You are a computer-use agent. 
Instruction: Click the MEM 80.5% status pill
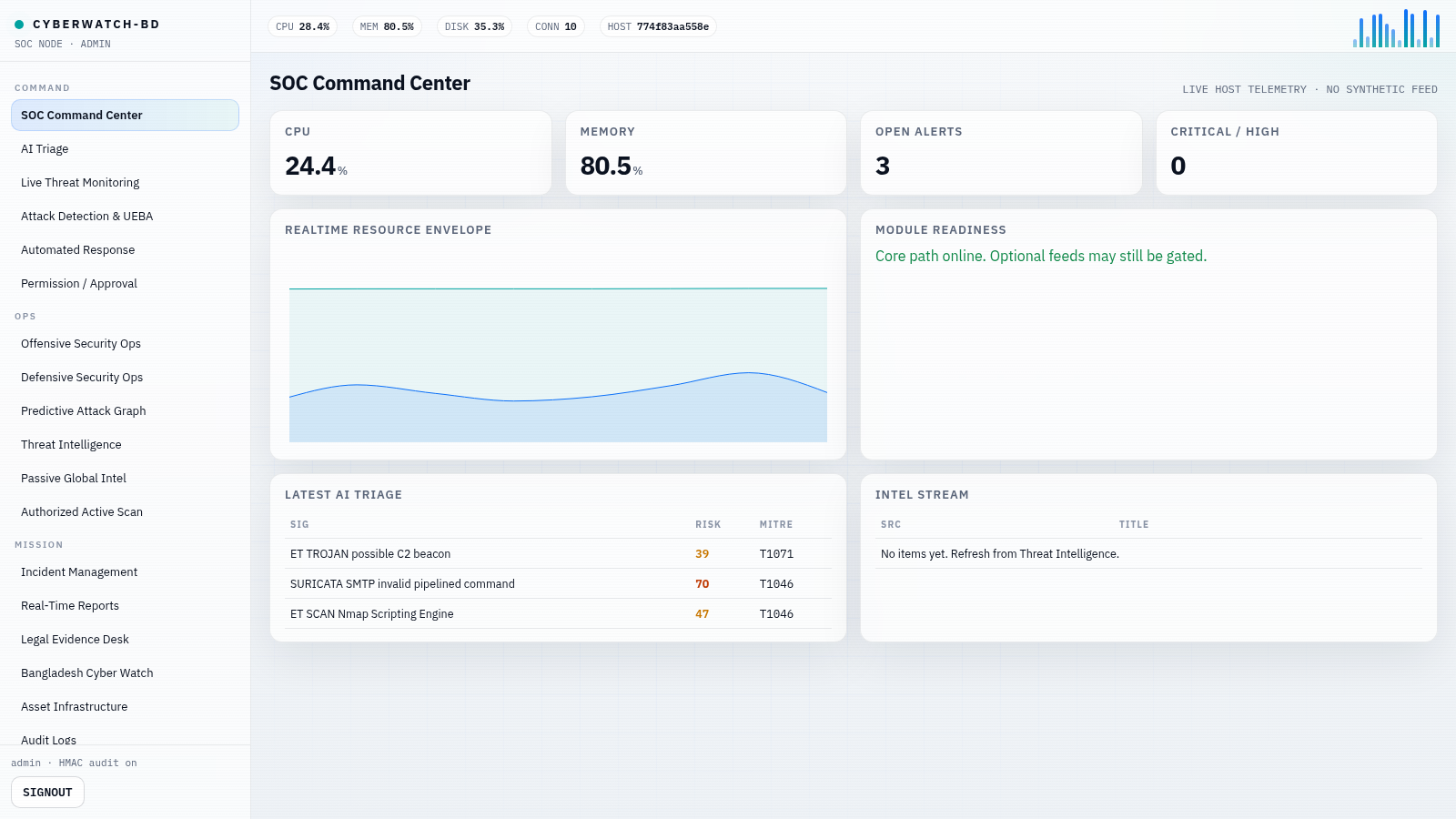(x=387, y=27)
